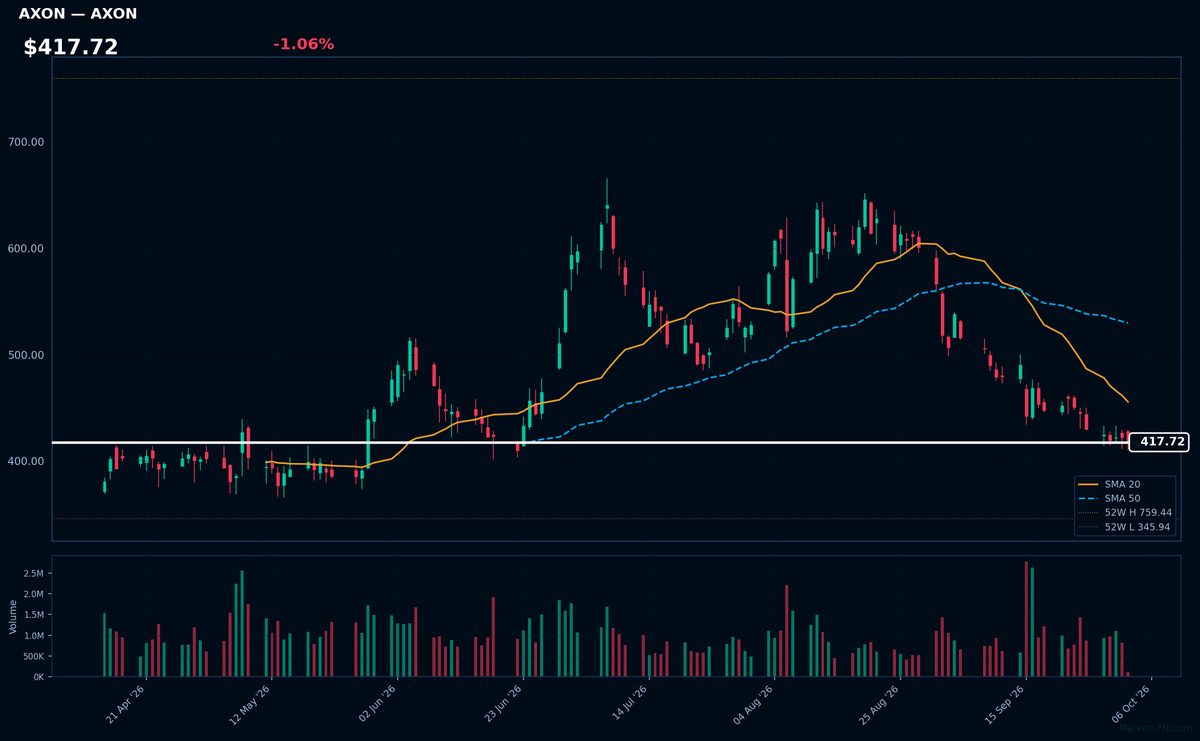The height and width of the screenshot is (741, 1200).
Task: Click the 23 Jun '26 date label
Action: pyautogui.click(x=502, y=704)
